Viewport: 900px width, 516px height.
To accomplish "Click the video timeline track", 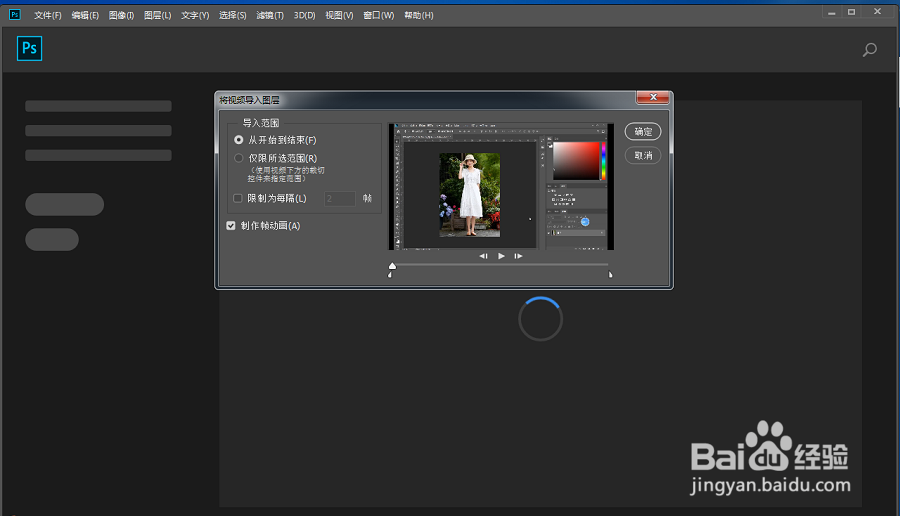I will 500,265.
